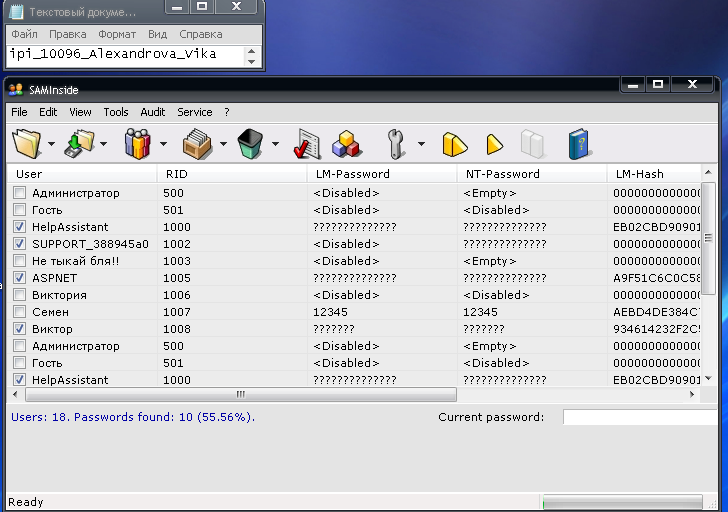This screenshot has width=728, height=512.
Task: Click the export users folder icon
Action: click(x=79, y=144)
